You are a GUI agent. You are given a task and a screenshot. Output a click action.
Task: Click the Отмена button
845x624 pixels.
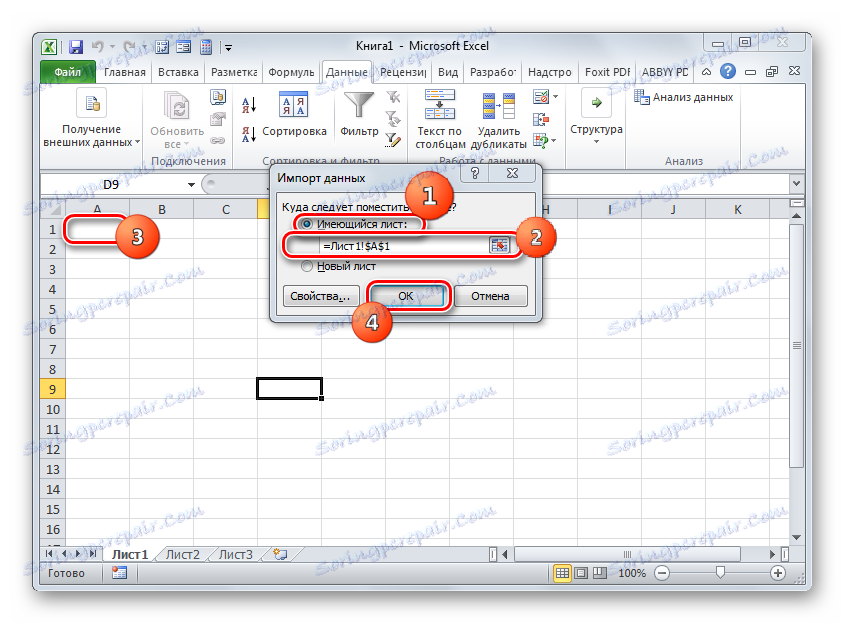(x=490, y=296)
